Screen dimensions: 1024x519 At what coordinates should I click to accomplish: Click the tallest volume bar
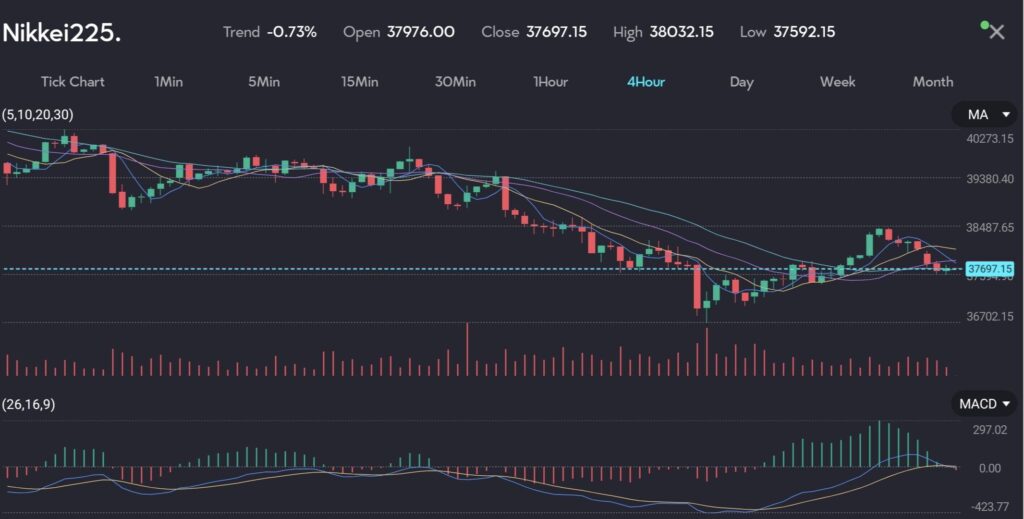[x=466, y=350]
